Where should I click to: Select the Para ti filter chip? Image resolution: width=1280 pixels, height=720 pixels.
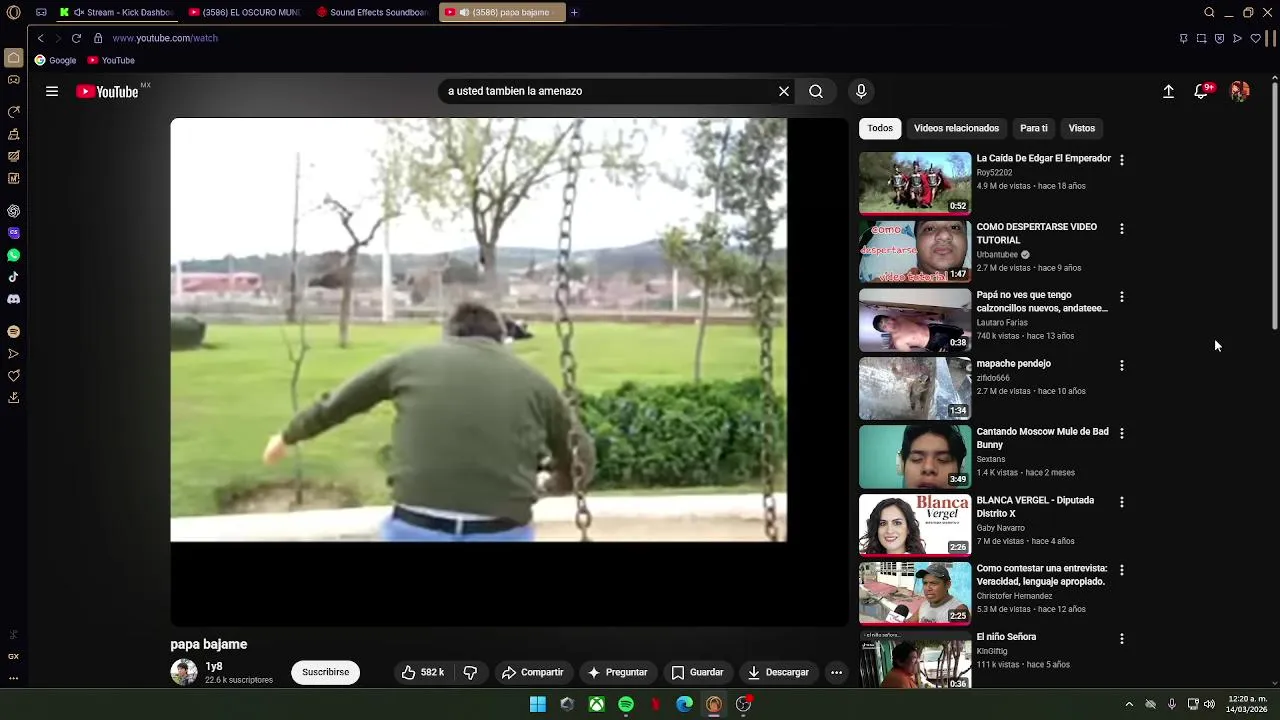pyautogui.click(x=1034, y=128)
